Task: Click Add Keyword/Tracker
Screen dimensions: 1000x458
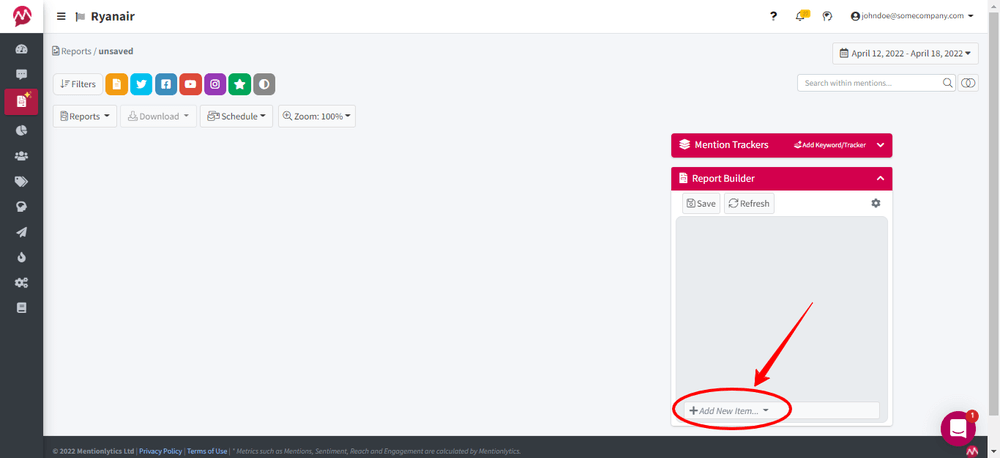Action: pyautogui.click(x=830, y=145)
